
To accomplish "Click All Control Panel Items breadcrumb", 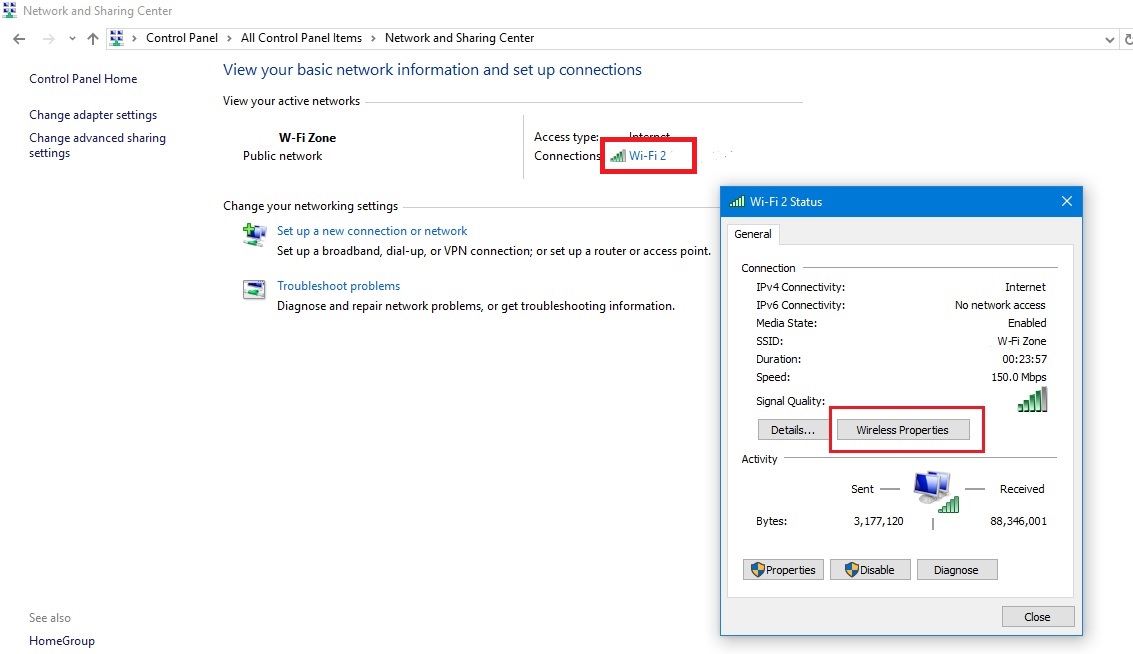I will 301,38.
